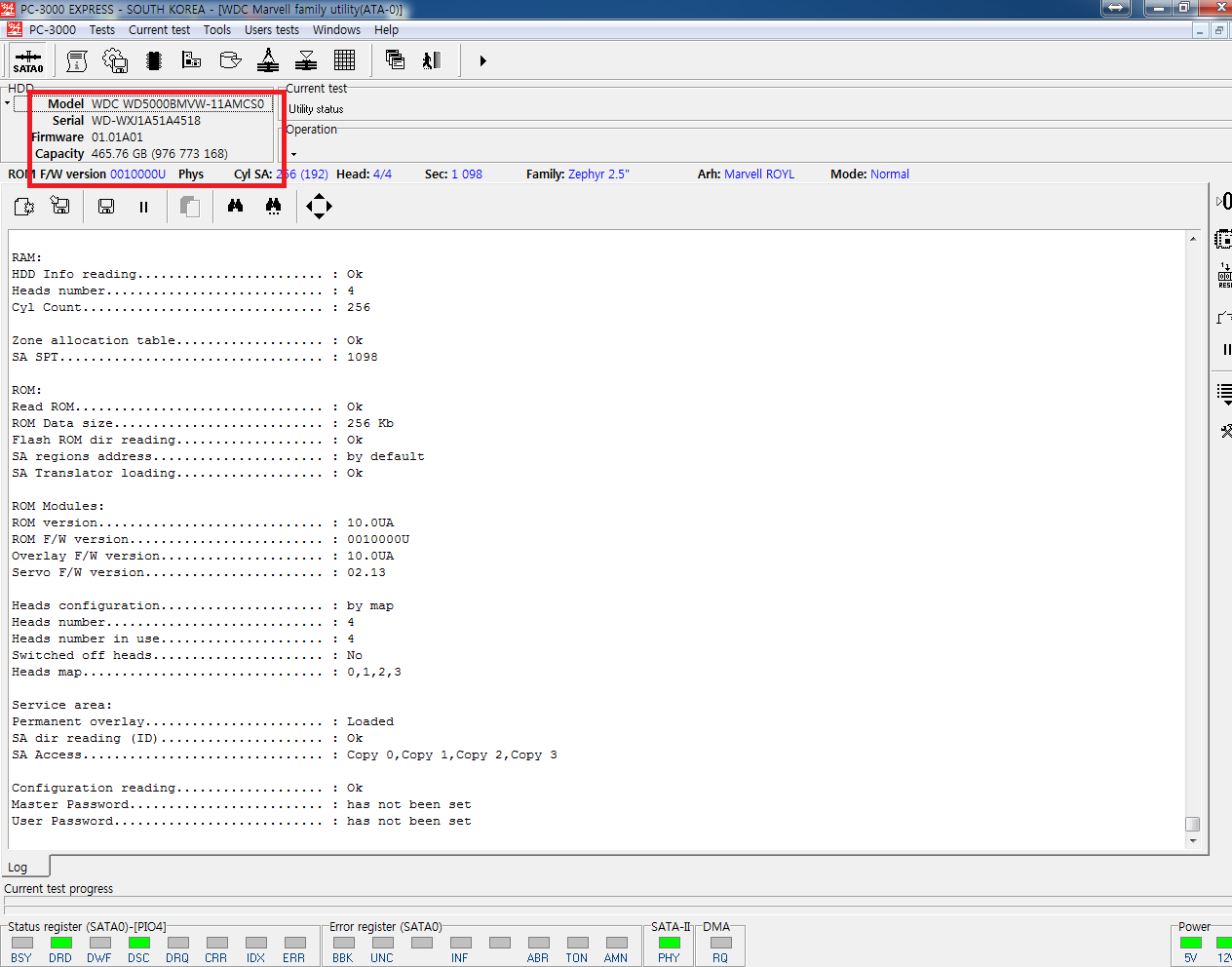
Task: Click the 5V power indicator light
Action: tap(1191, 942)
